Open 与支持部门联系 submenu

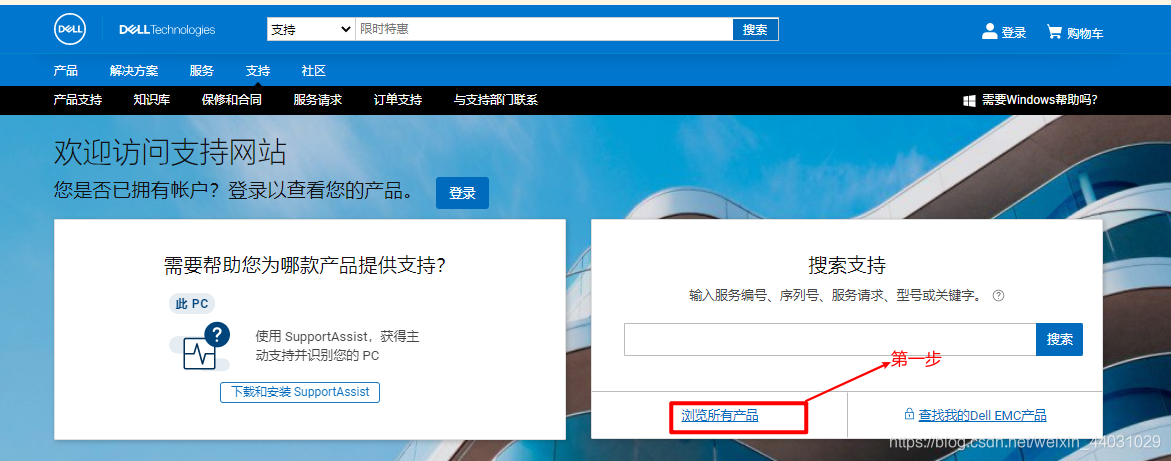pos(496,100)
